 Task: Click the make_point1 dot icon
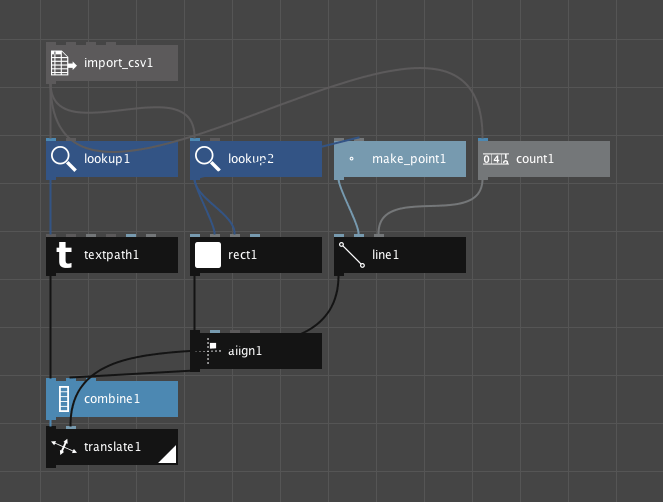(351, 159)
